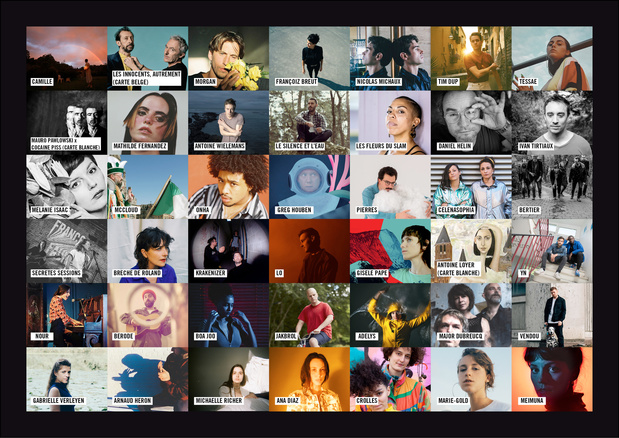Viewport: 619px width, 438px height.
Task: Open the BOA JOO portrait
Action: pyautogui.click(x=229, y=315)
